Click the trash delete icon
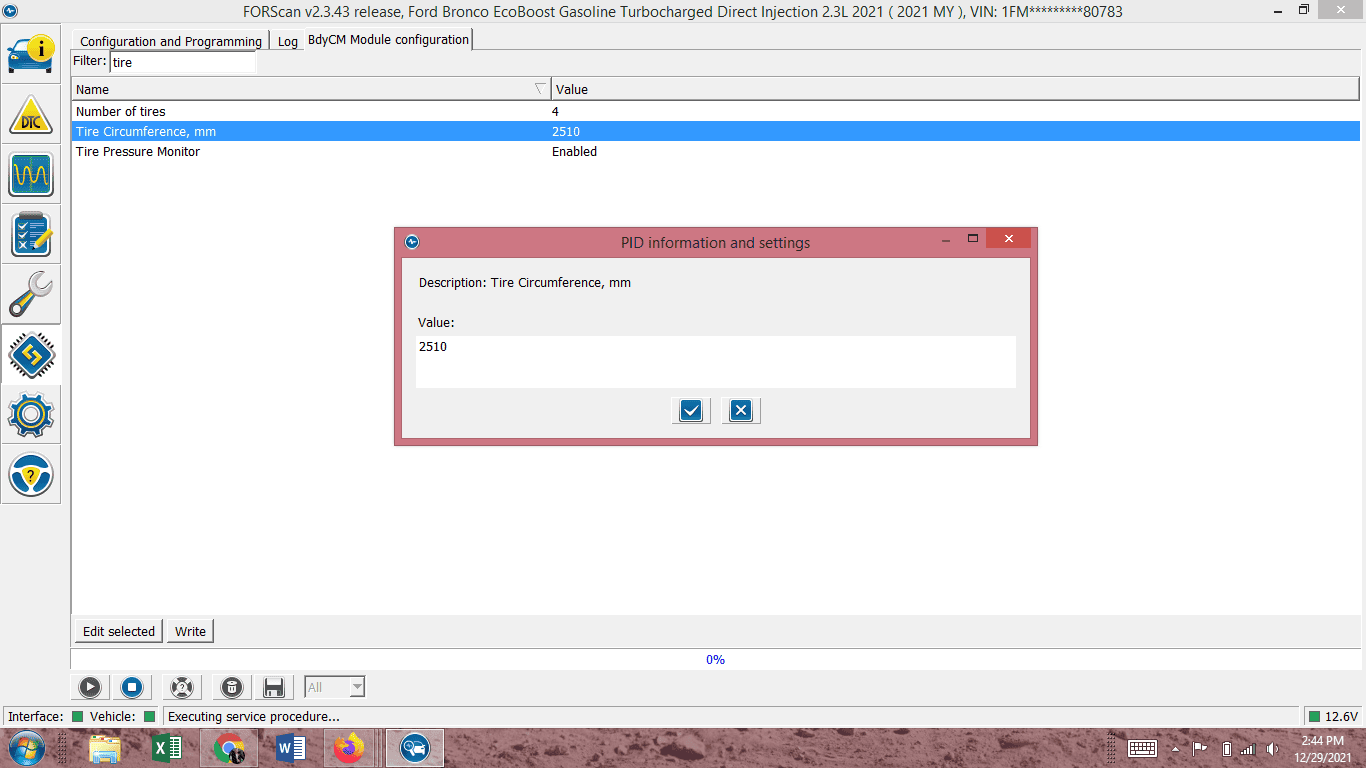The height and width of the screenshot is (768, 1366). [x=231, y=687]
